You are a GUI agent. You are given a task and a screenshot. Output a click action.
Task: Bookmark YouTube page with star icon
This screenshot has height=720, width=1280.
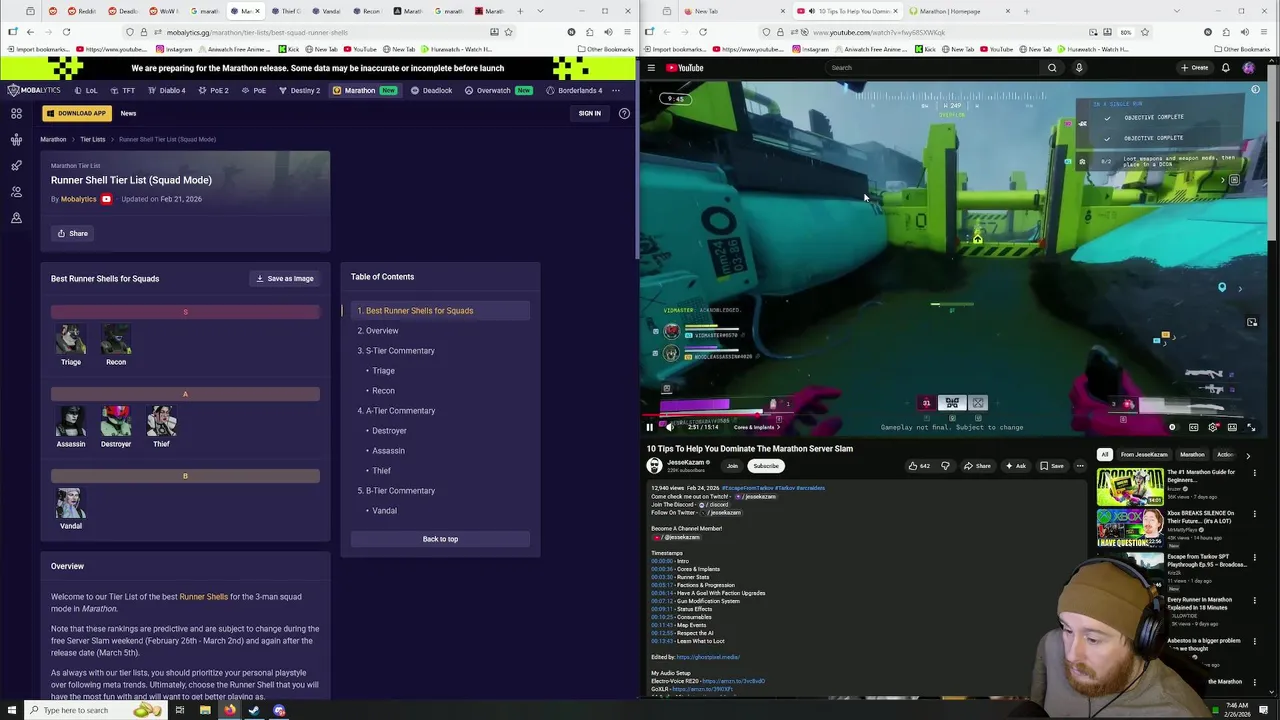[x=1145, y=32]
